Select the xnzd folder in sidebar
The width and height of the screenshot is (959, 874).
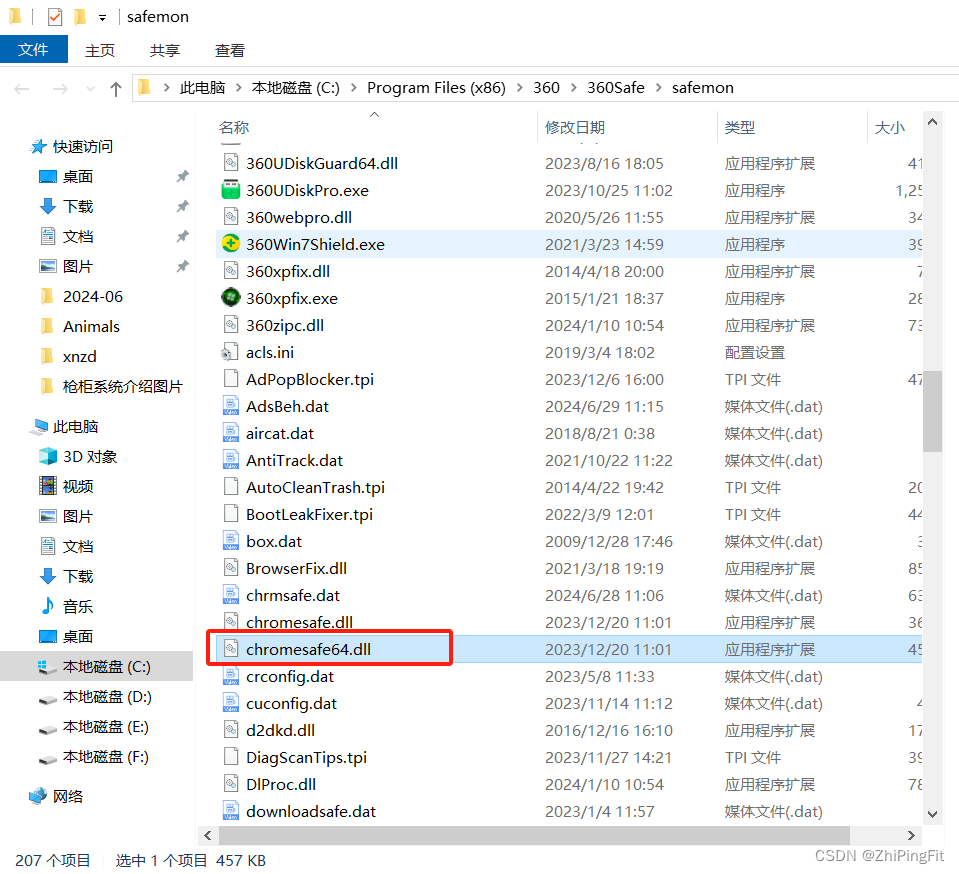coord(80,357)
